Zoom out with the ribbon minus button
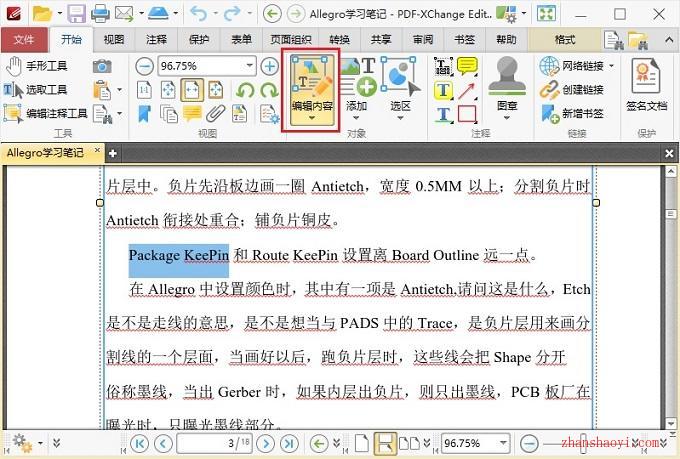680x459 pixels. pos(144,66)
